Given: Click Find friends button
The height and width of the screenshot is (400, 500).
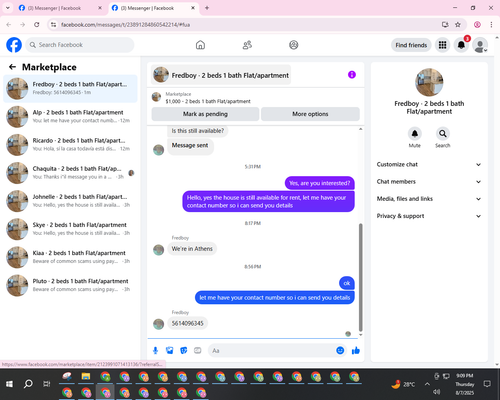Looking at the screenshot, I should pos(411,45).
